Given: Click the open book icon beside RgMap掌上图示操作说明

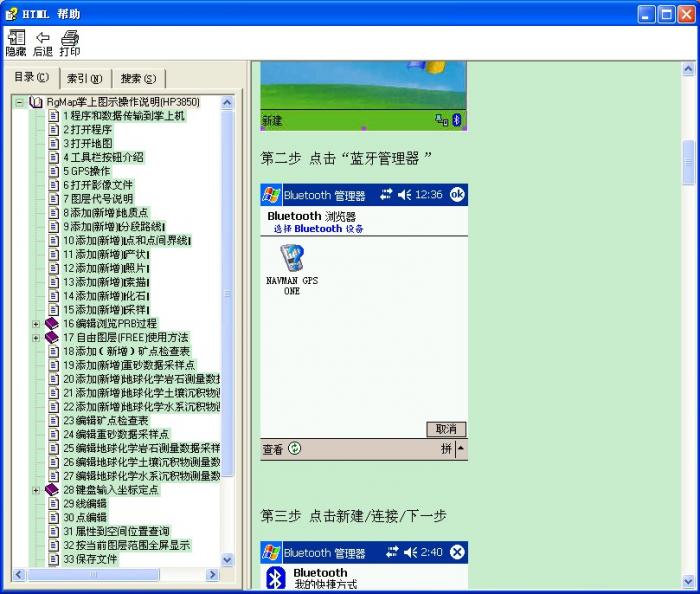Looking at the screenshot, I should point(36,102).
